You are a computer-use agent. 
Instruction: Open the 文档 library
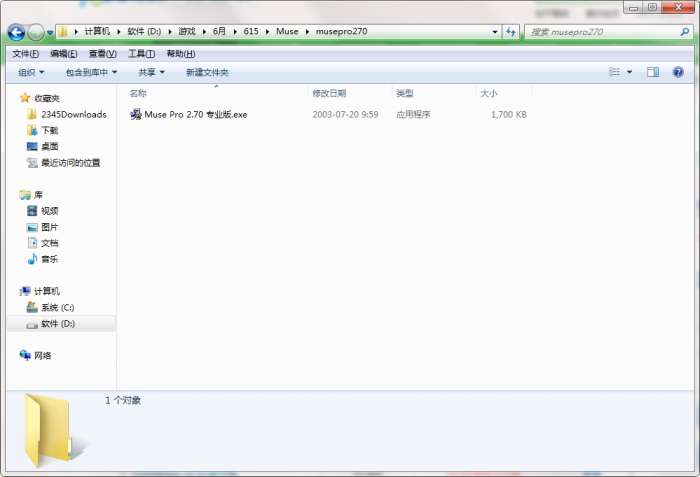(x=50, y=243)
